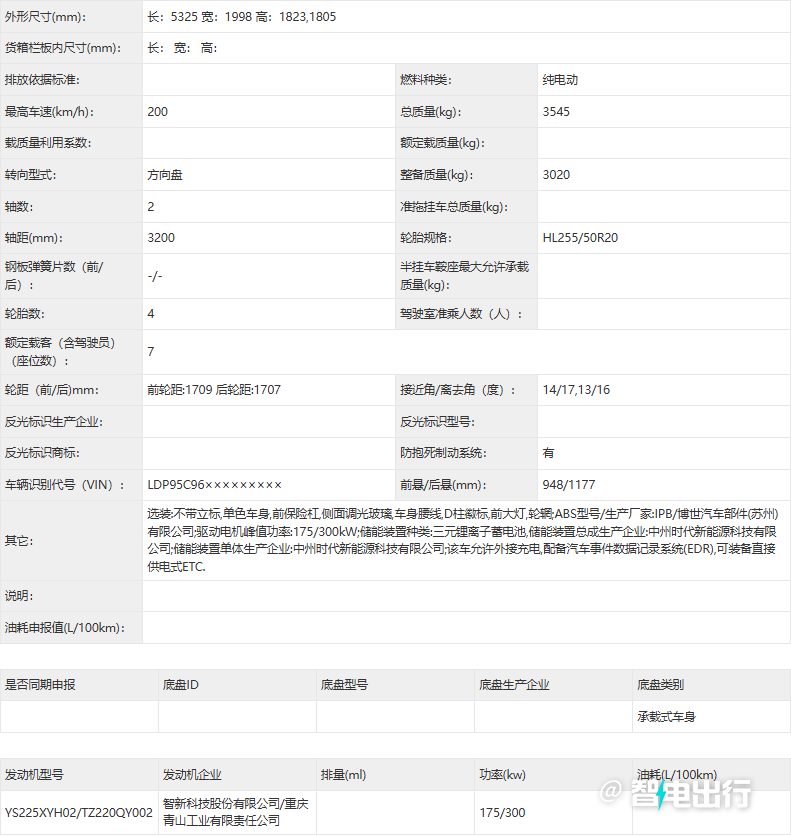The width and height of the screenshot is (791, 837).
Task: Click the 底盘类别 column header
Action: [660, 685]
